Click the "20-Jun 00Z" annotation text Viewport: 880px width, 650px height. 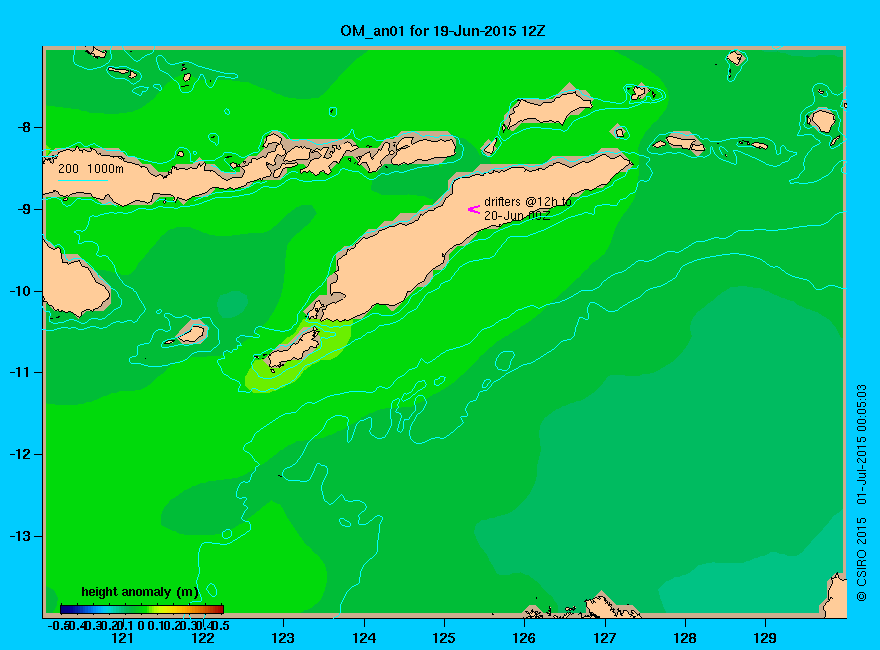click(x=517, y=216)
